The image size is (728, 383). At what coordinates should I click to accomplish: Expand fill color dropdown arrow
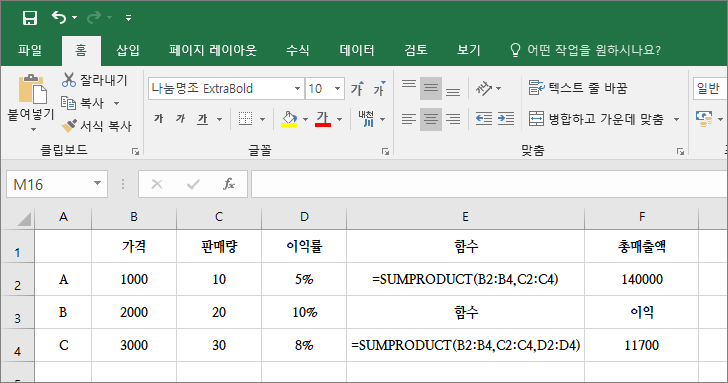click(x=305, y=120)
